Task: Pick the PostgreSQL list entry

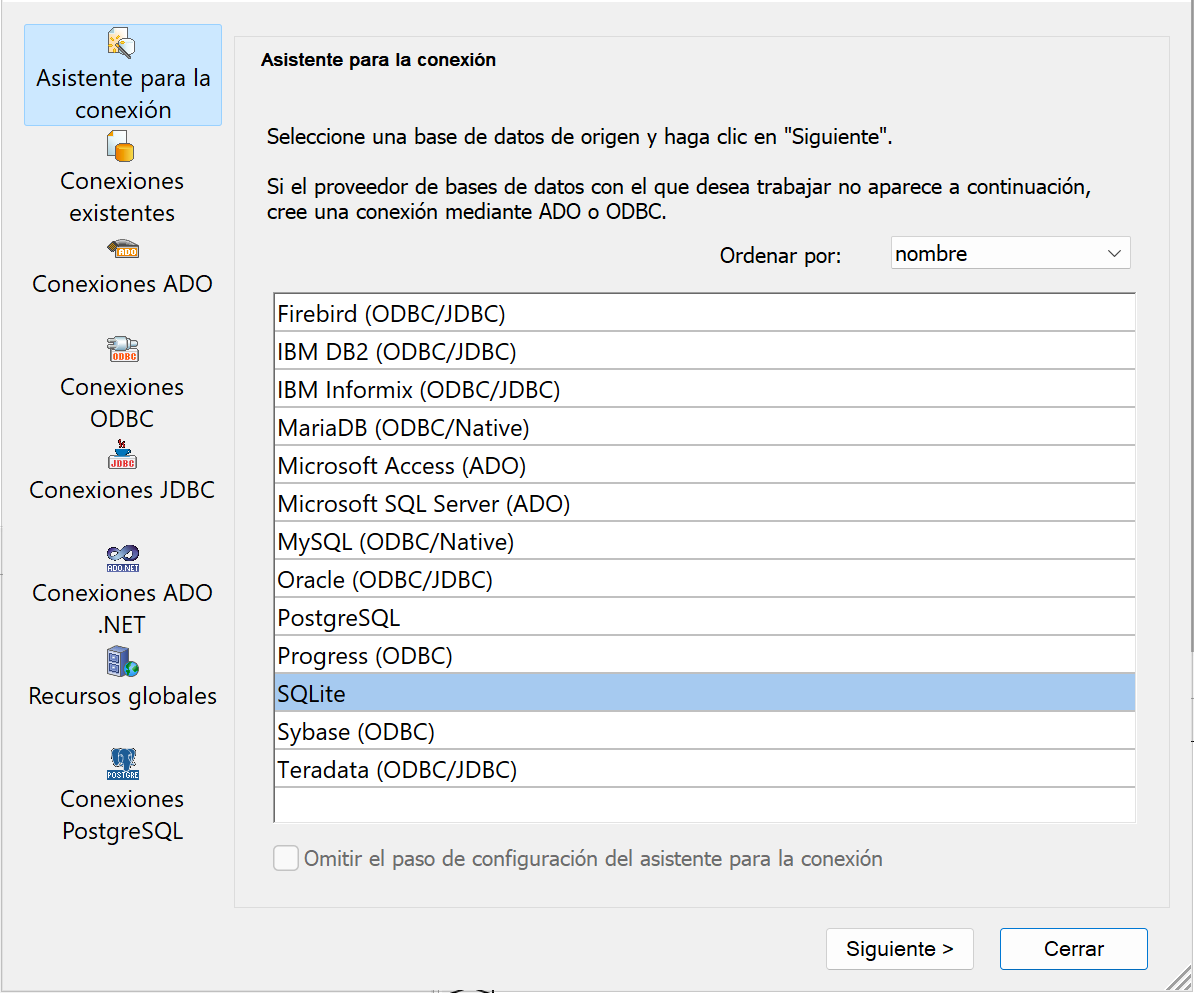Action: coord(338,618)
